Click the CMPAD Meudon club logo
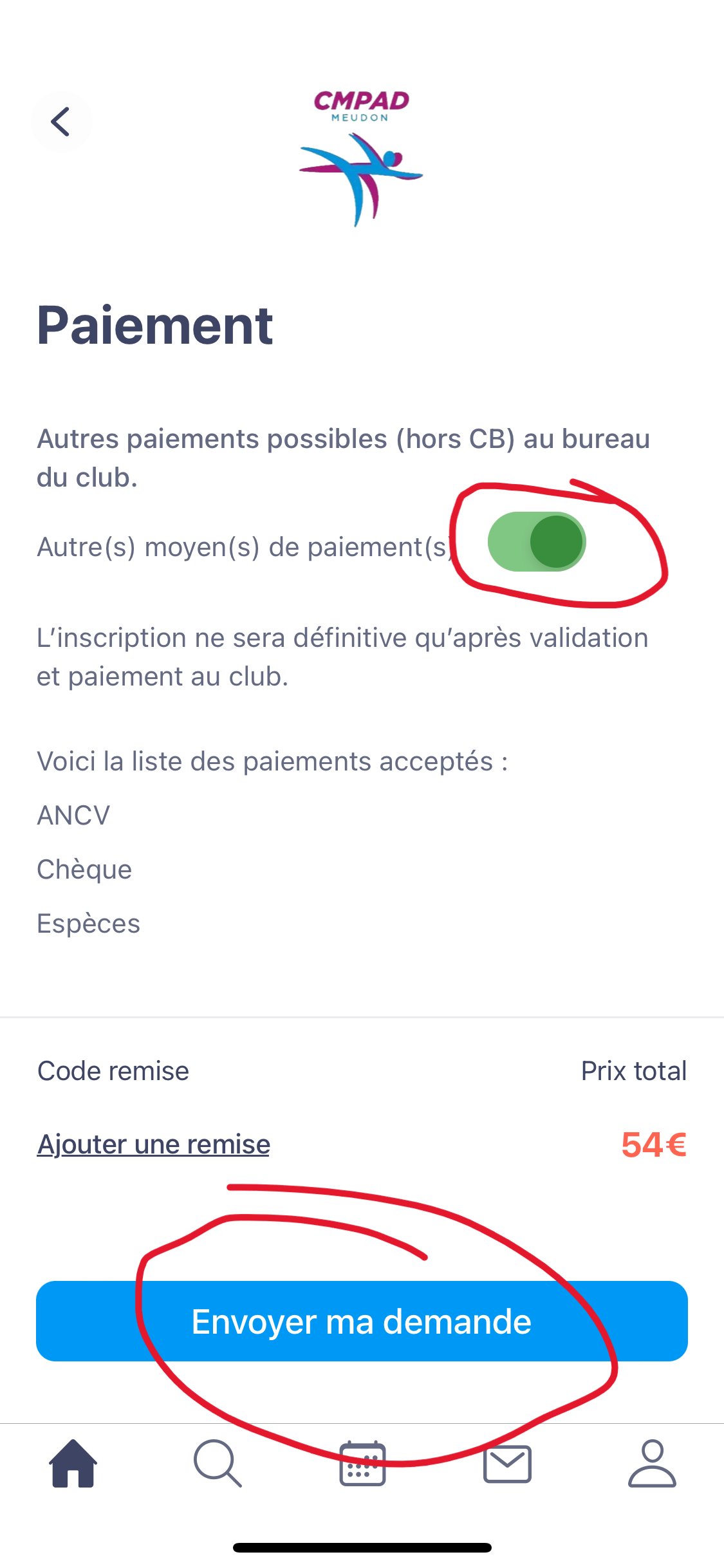This screenshot has height=1568, width=724. [361, 158]
